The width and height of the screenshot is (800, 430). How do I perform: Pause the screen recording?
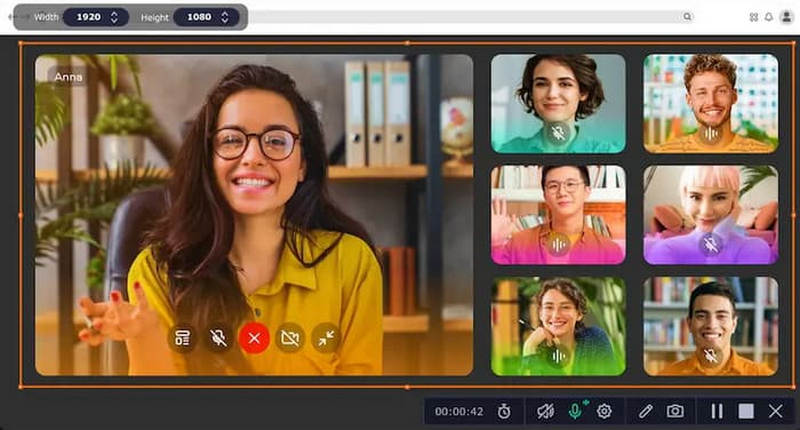pos(717,411)
